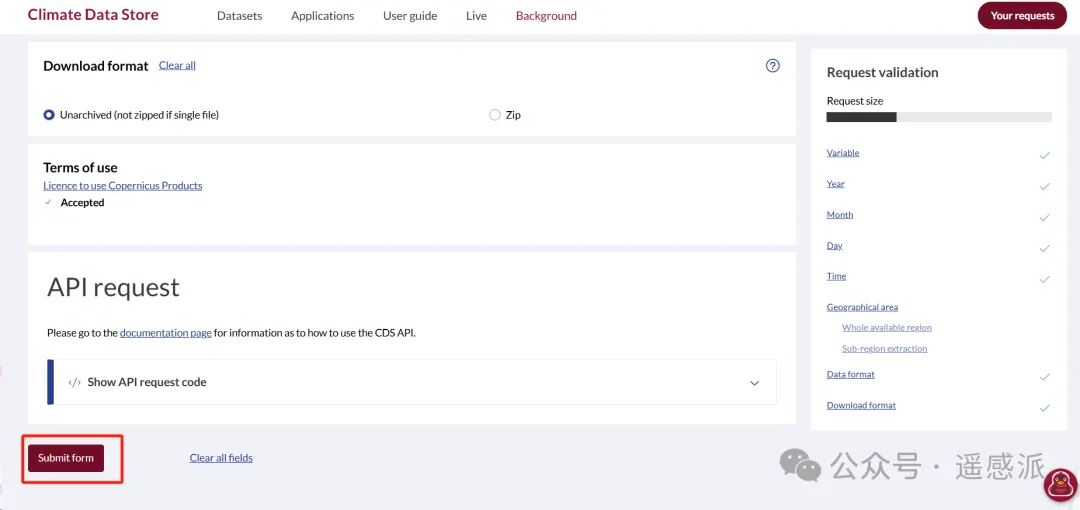Click the Request size progress bar

point(939,117)
